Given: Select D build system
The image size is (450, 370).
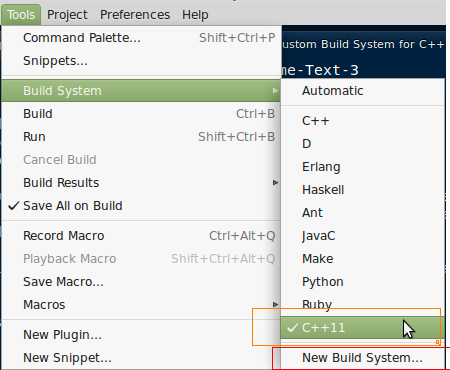Looking at the screenshot, I should (363, 144).
